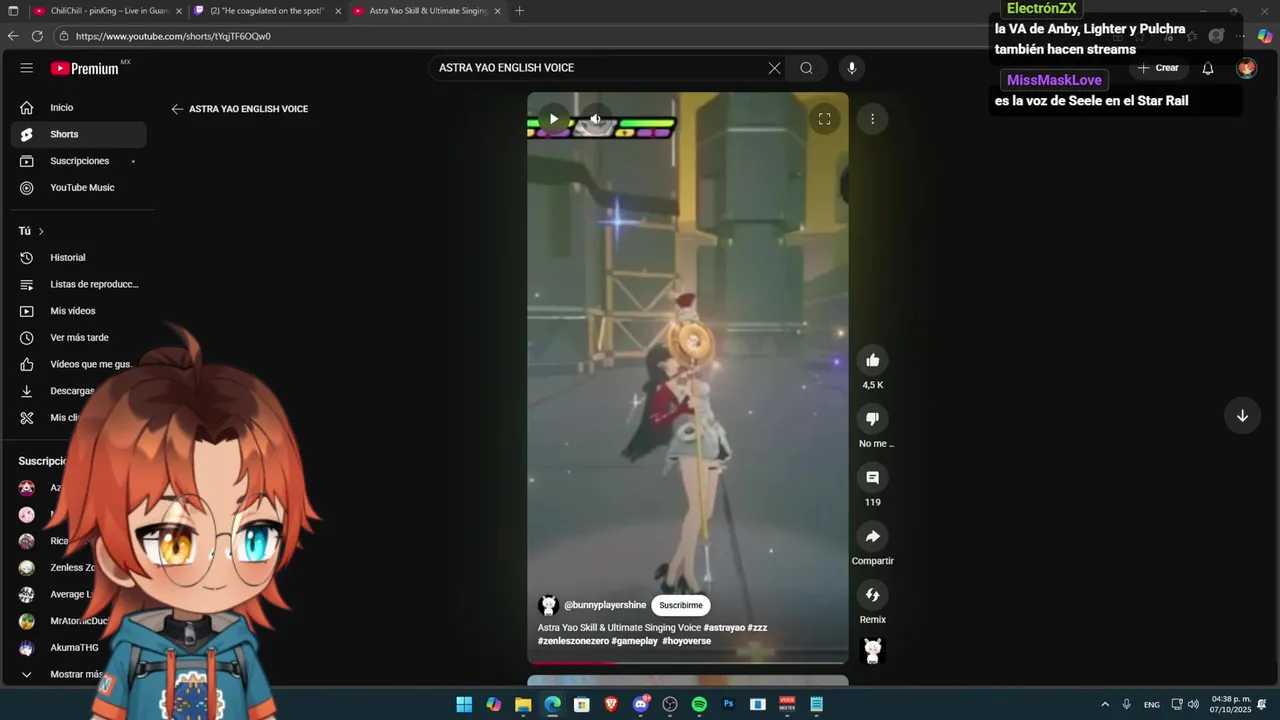Switch to the "He coagulated on the spot" tab

tap(267, 11)
